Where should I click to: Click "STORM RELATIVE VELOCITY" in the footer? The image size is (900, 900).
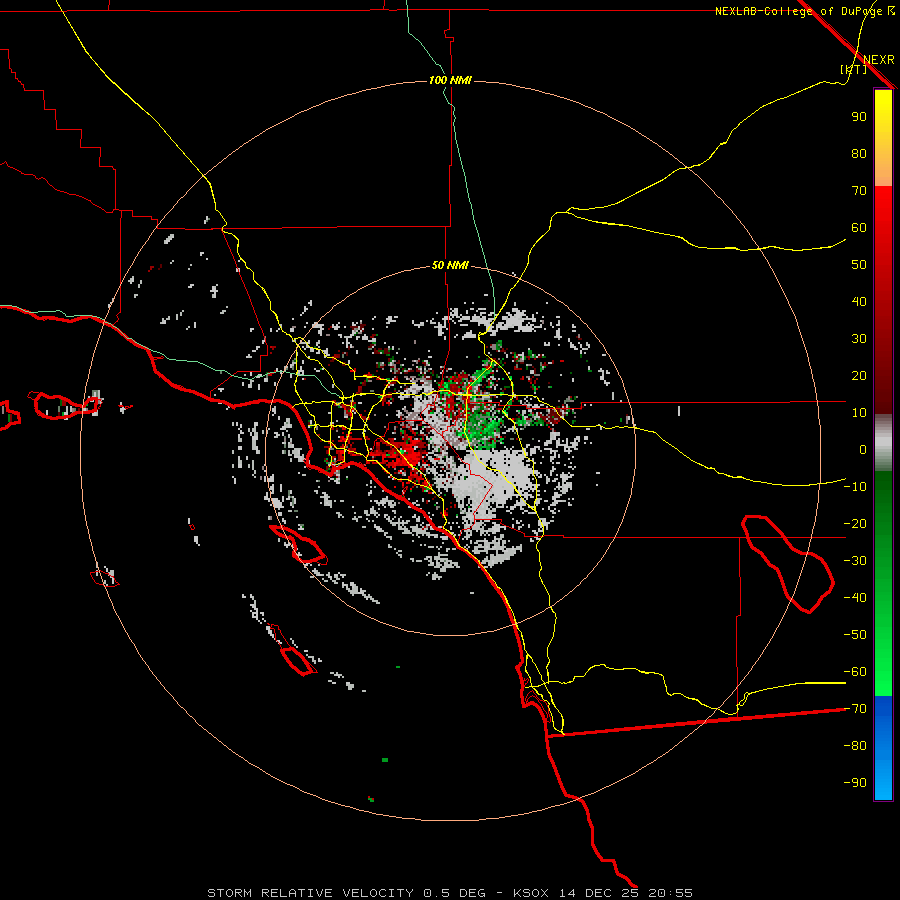tap(310, 893)
